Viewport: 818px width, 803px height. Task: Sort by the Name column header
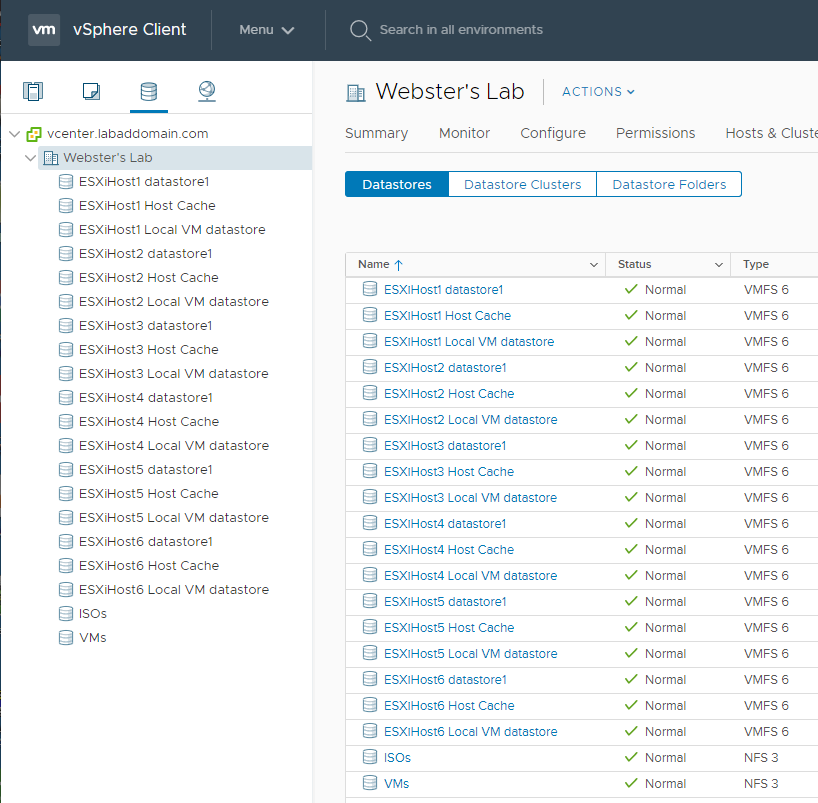point(374,265)
